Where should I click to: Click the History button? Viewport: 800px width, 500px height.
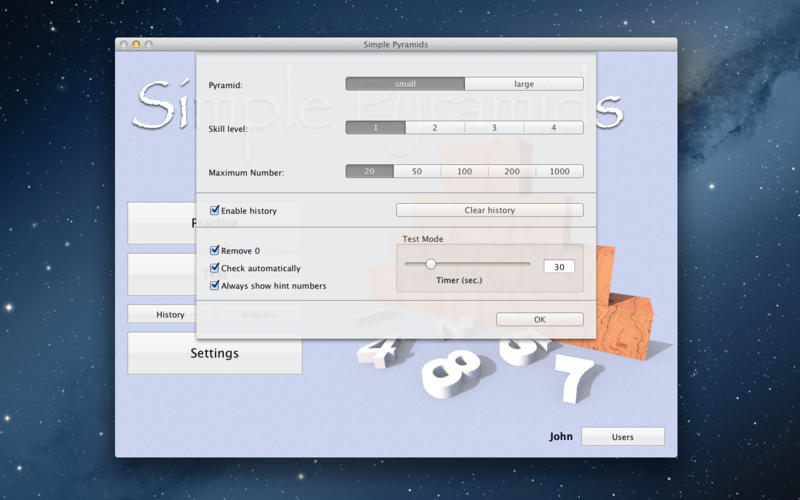pos(170,314)
